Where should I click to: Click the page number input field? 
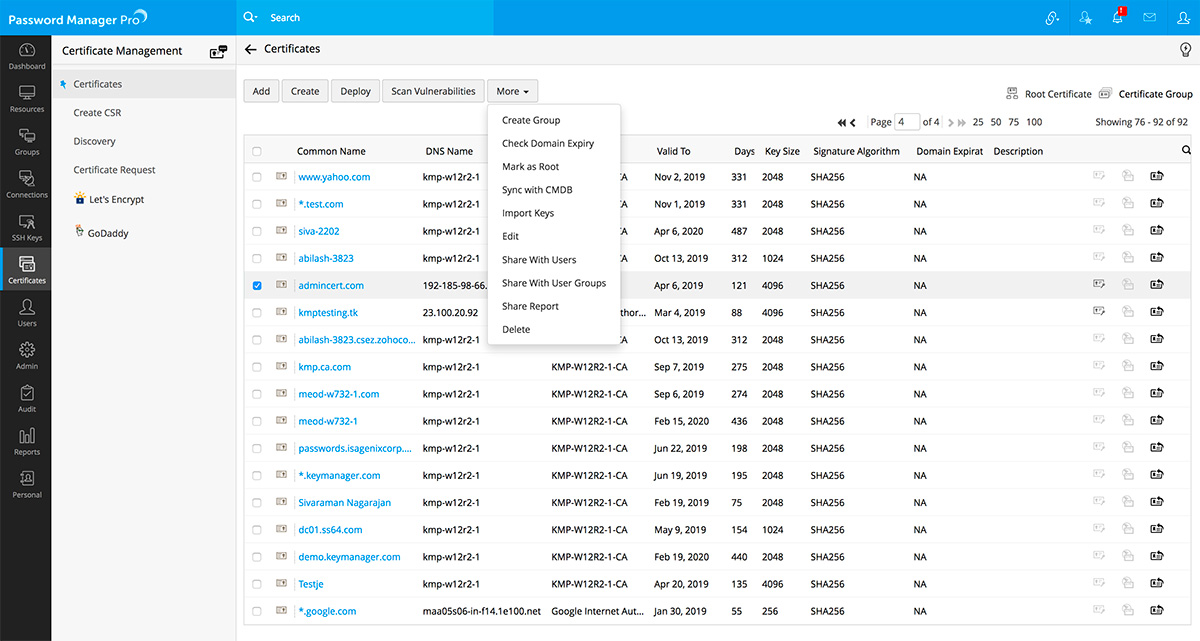(907, 122)
